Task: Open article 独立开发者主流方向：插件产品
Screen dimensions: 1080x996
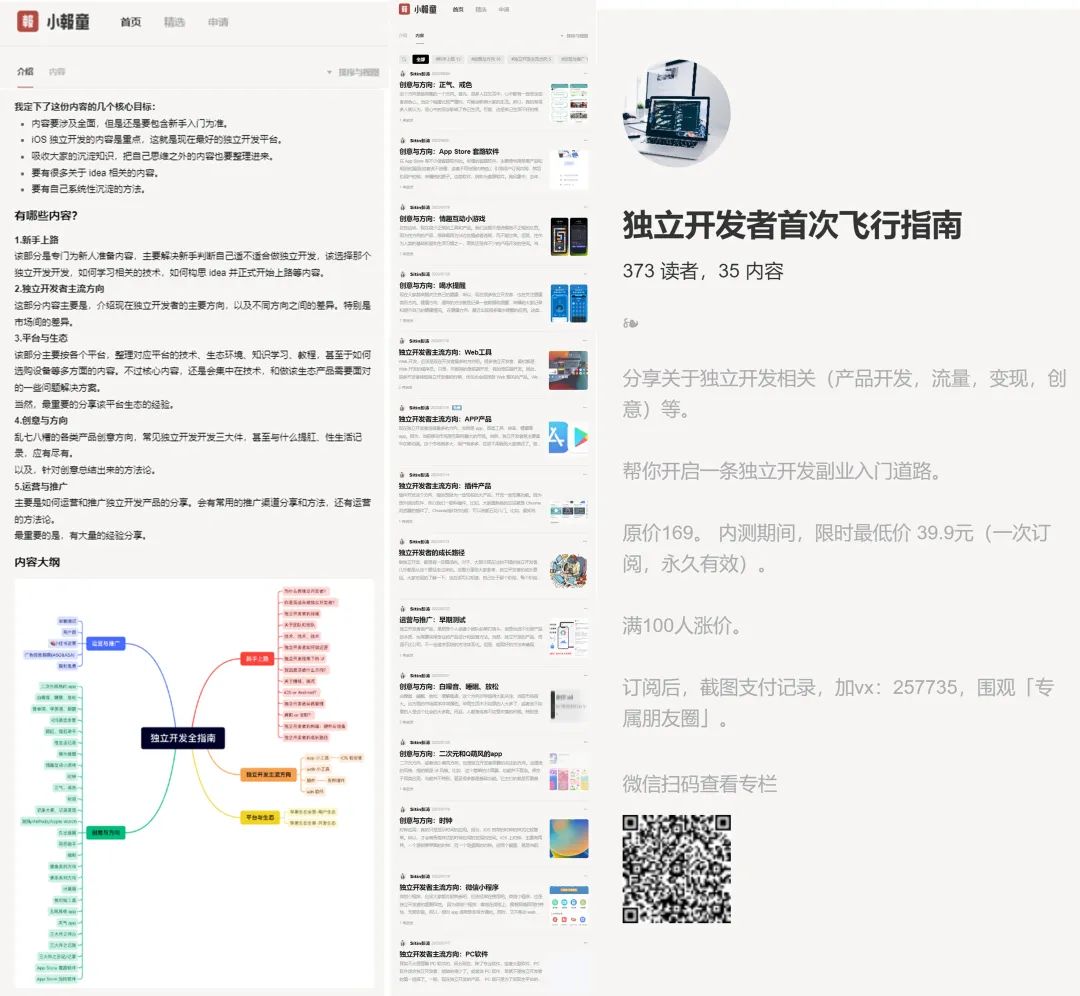Action: [x=446, y=486]
